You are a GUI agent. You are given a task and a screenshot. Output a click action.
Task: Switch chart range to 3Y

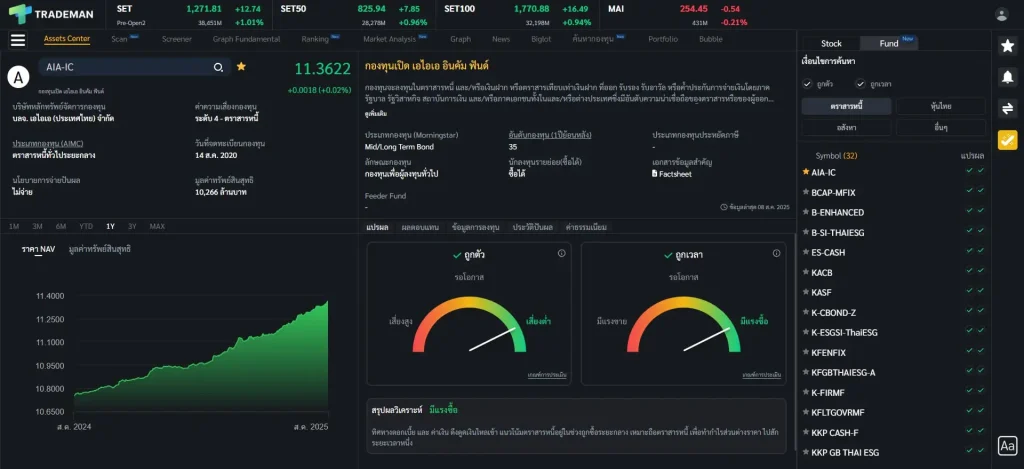pos(133,226)
